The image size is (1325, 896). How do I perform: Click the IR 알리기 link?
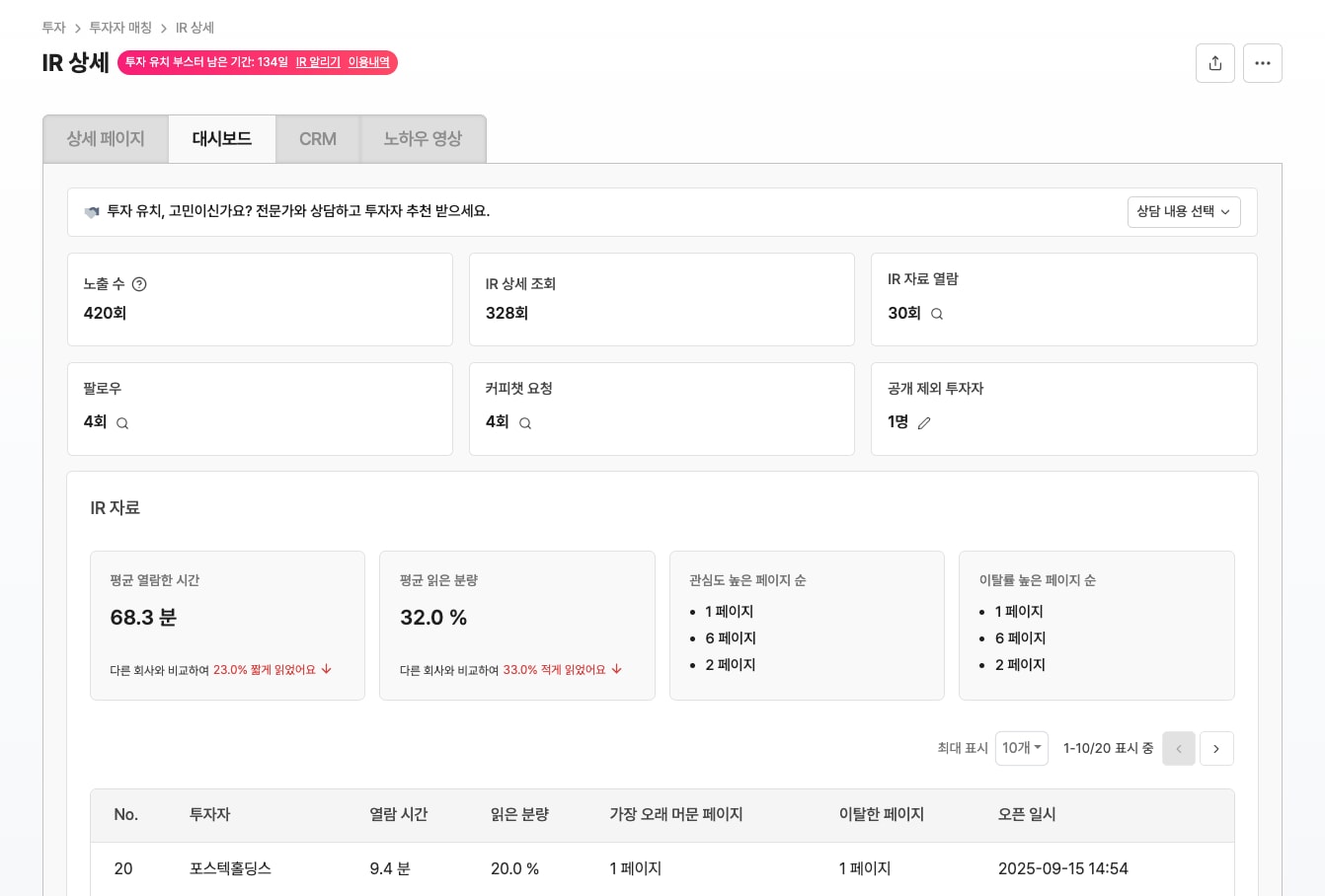click(x=318, y=62)
